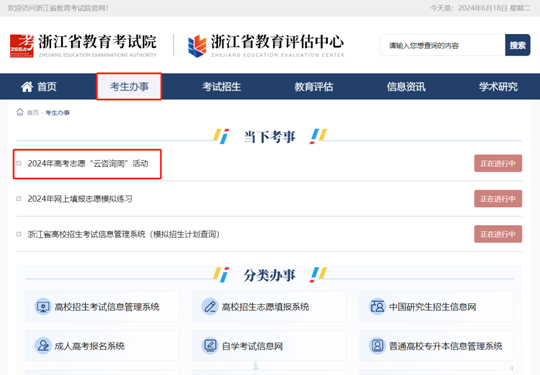Click the Zhejiang Education Examinations Authority logo
The height and width of the screenshot is (375, 540).
point(22,46)
